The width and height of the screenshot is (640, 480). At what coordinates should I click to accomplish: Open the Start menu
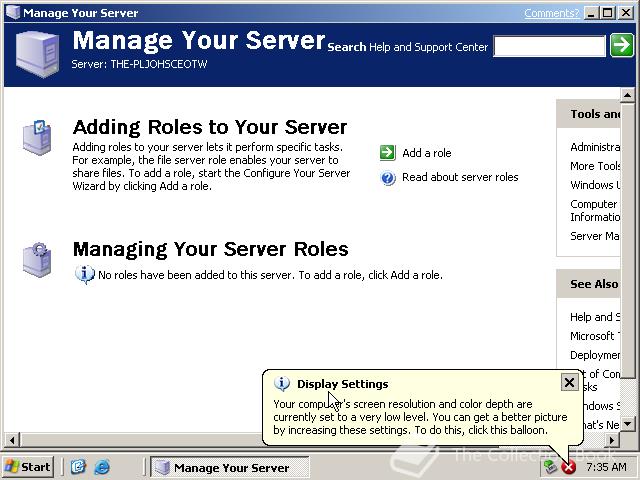pyautogui.click(x=28, y=467)
